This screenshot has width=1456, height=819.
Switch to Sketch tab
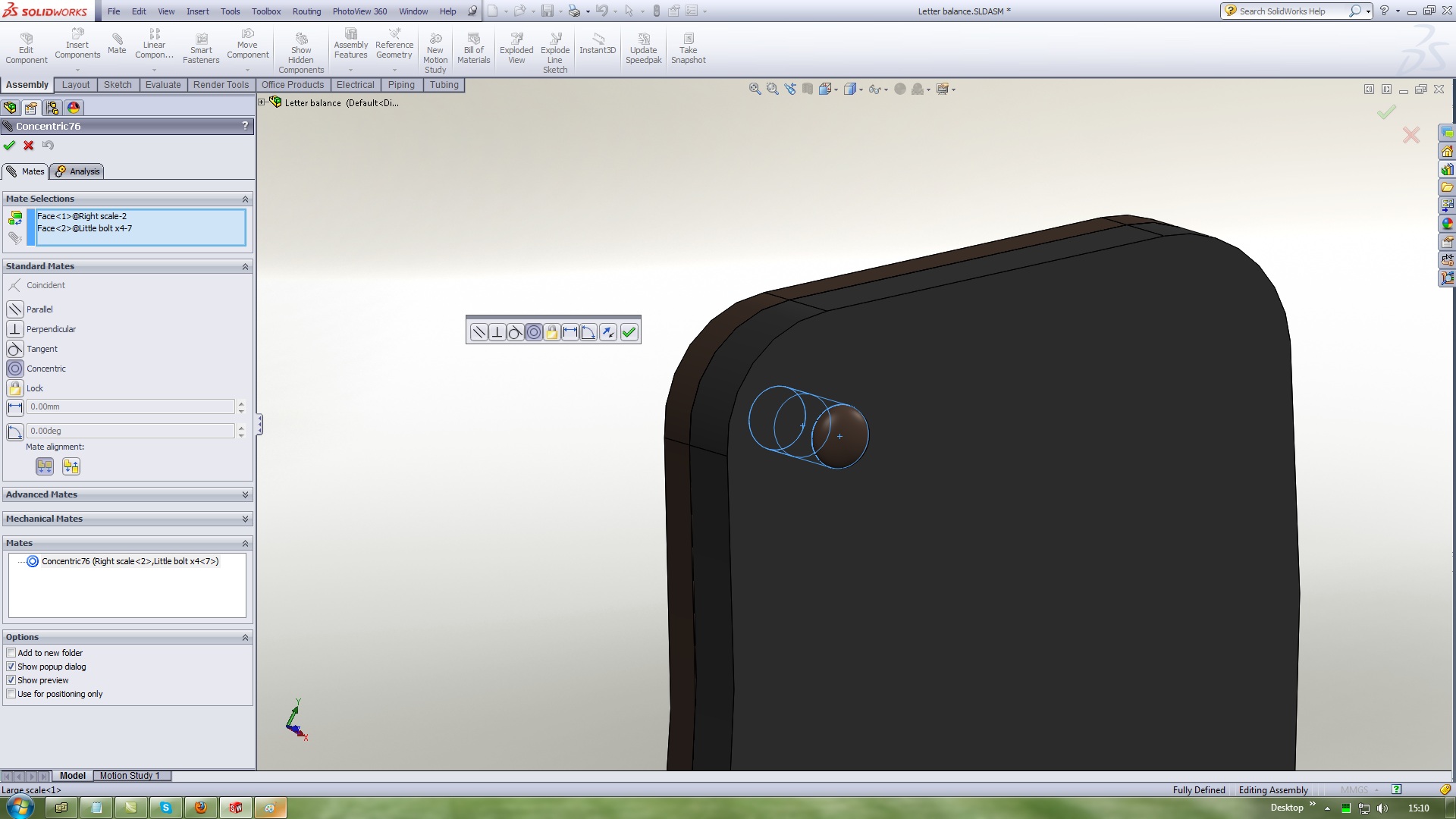click(118, 85)
